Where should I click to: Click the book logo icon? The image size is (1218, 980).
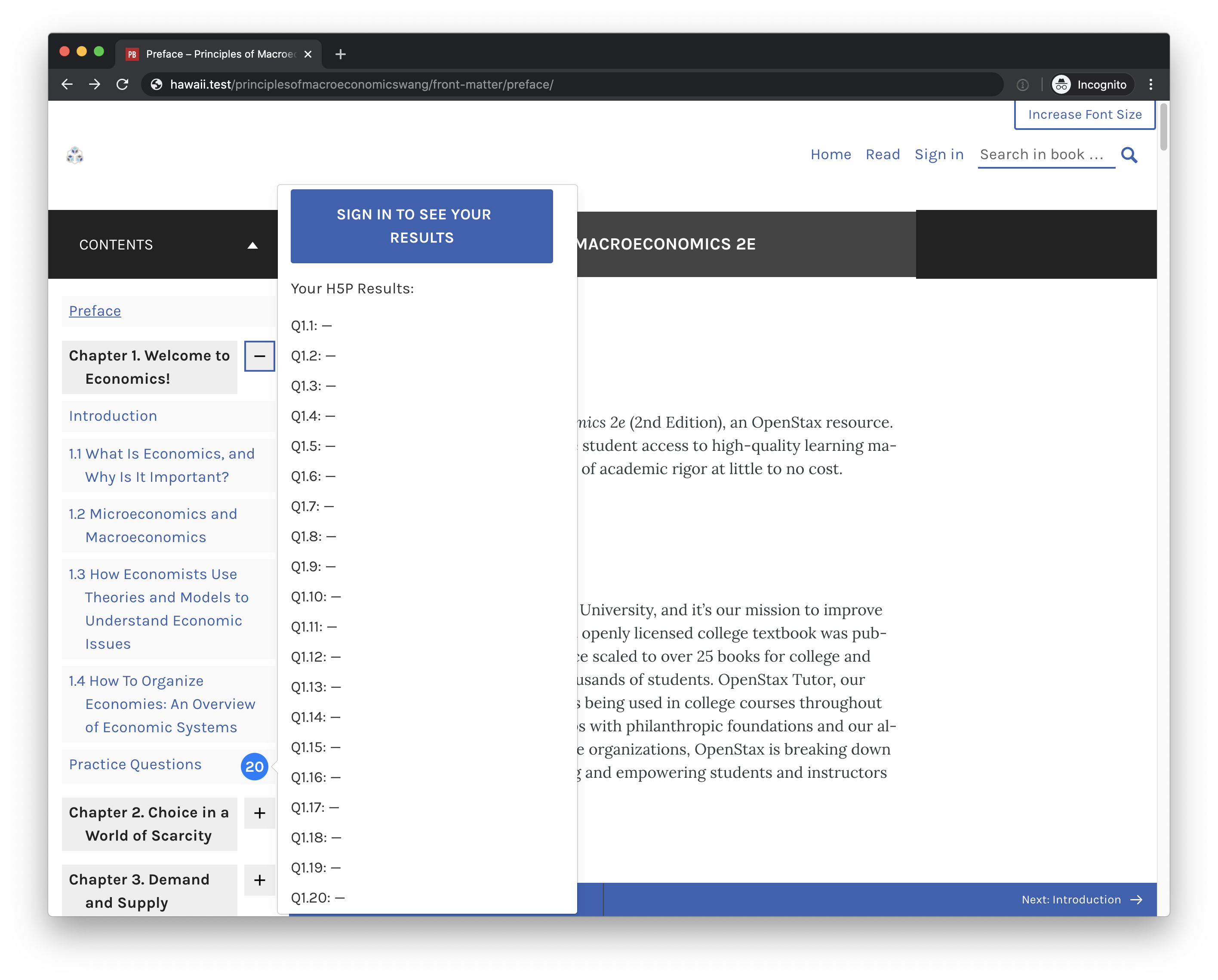75,155
